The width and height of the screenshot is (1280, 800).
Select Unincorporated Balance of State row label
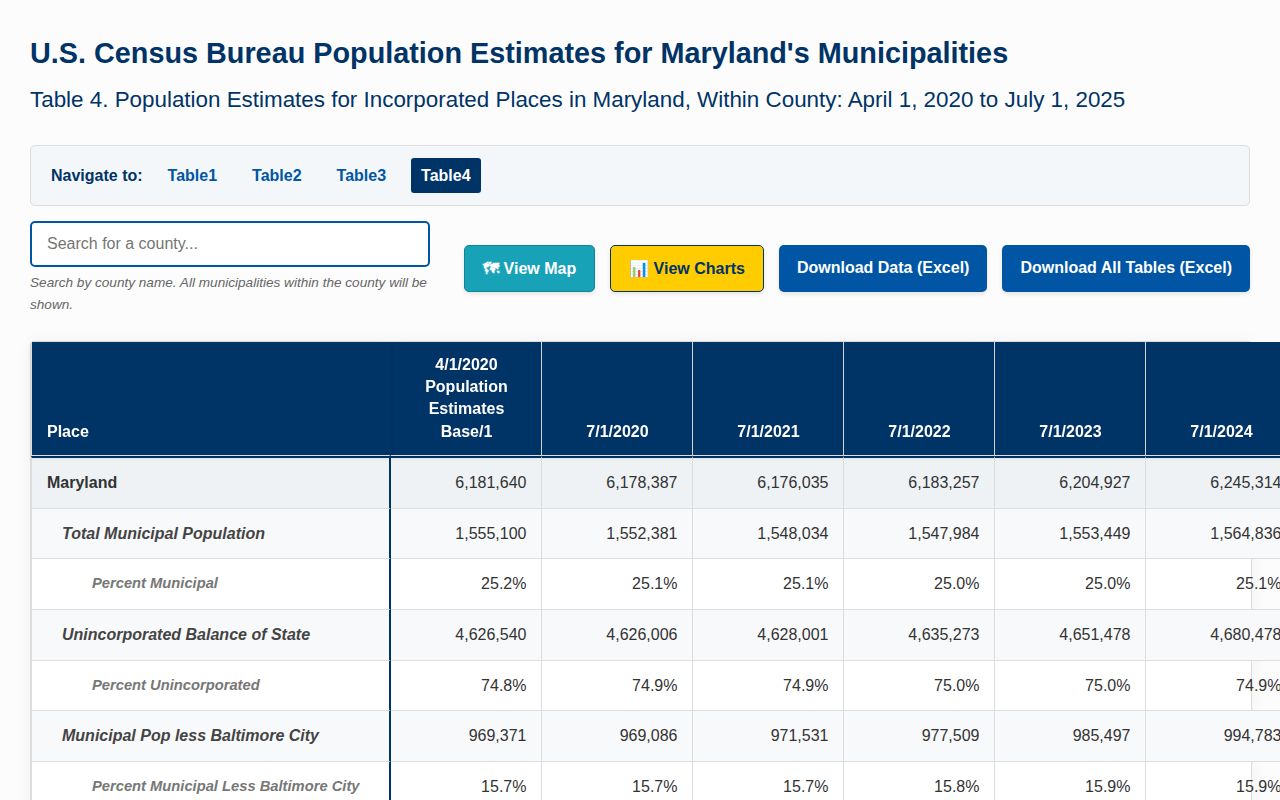point(186,635)
